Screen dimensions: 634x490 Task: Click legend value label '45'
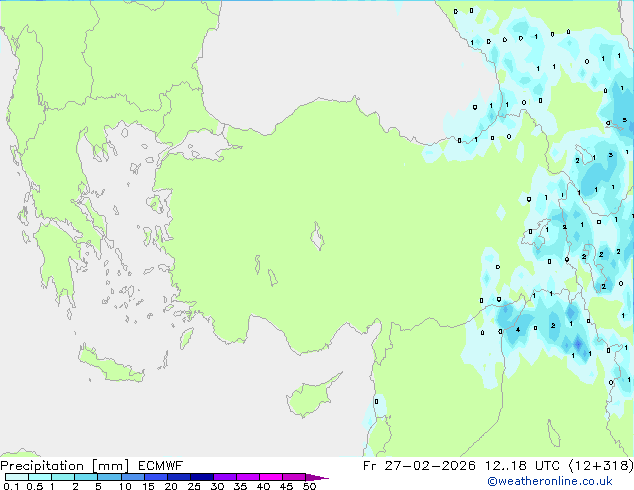286,486
